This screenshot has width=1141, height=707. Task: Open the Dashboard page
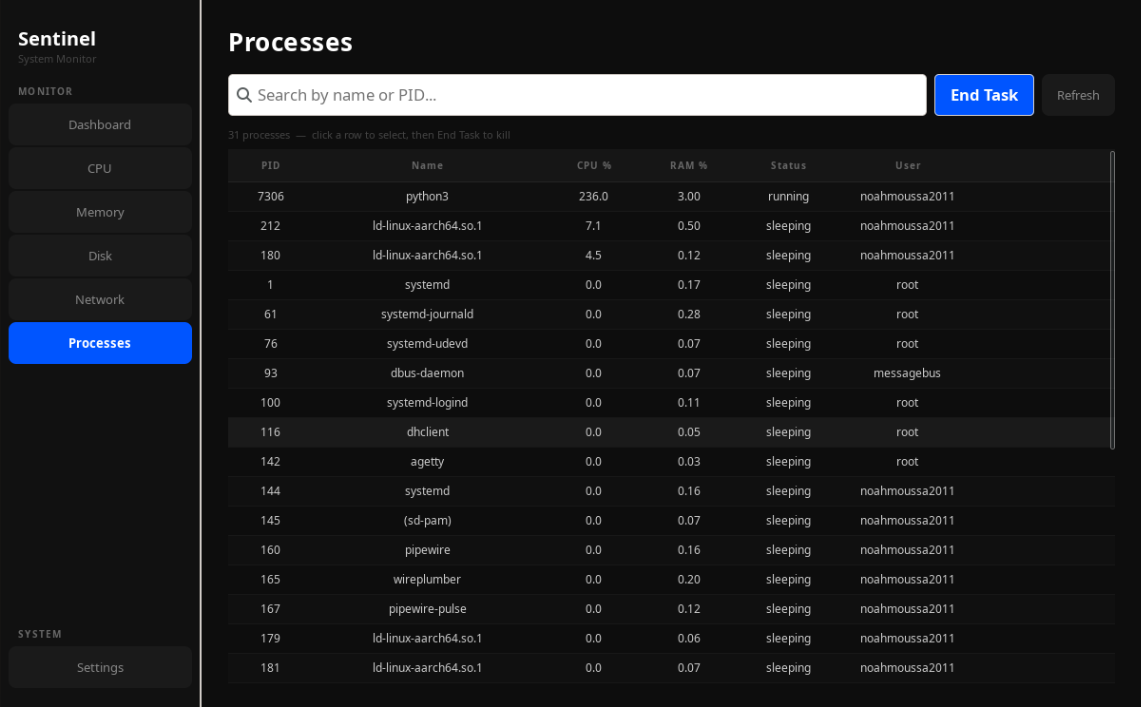(99, 124)
